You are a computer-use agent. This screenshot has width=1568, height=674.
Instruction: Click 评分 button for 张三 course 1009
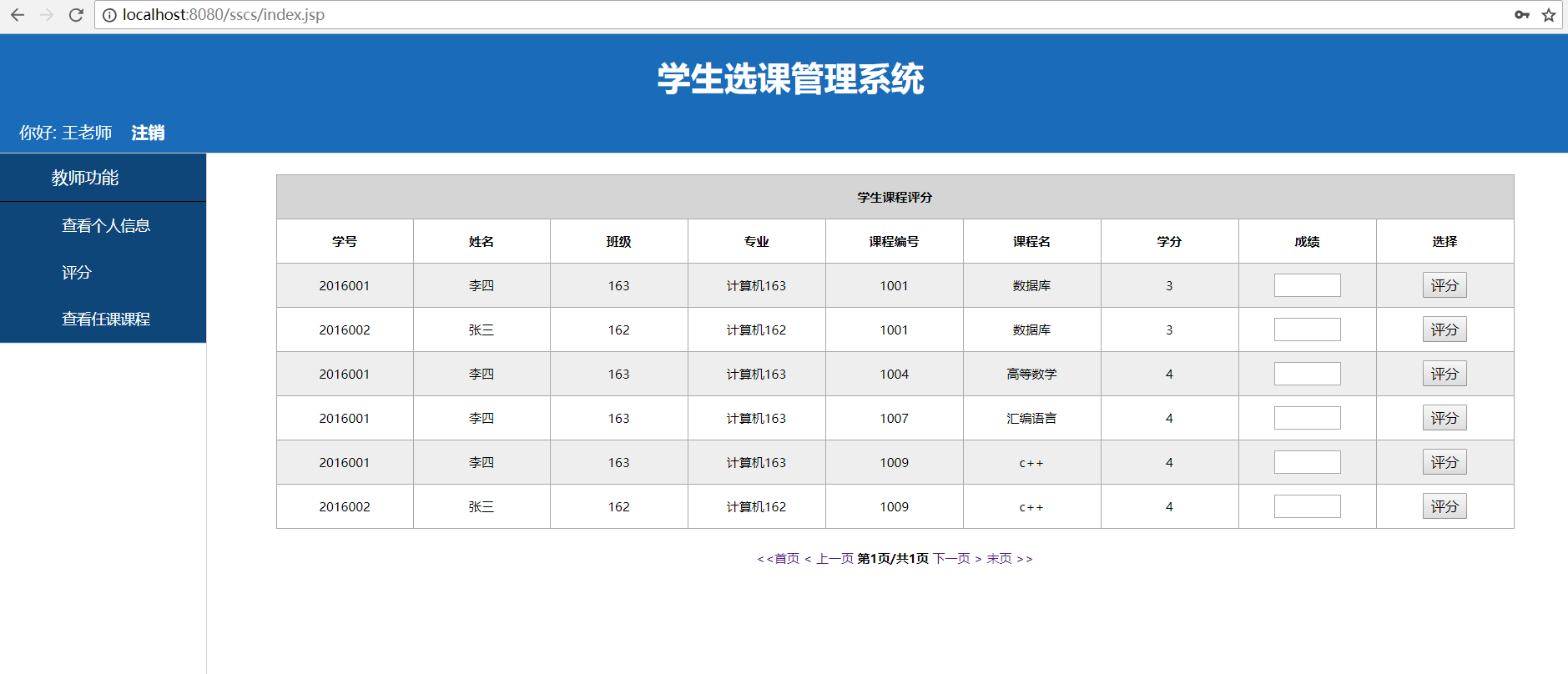[1444, 506]
